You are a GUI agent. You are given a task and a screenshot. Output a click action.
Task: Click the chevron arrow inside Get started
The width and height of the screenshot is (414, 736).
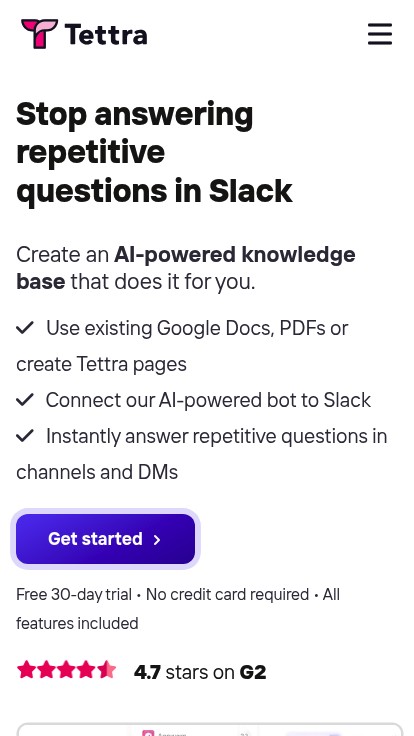[x=157, y=540]
